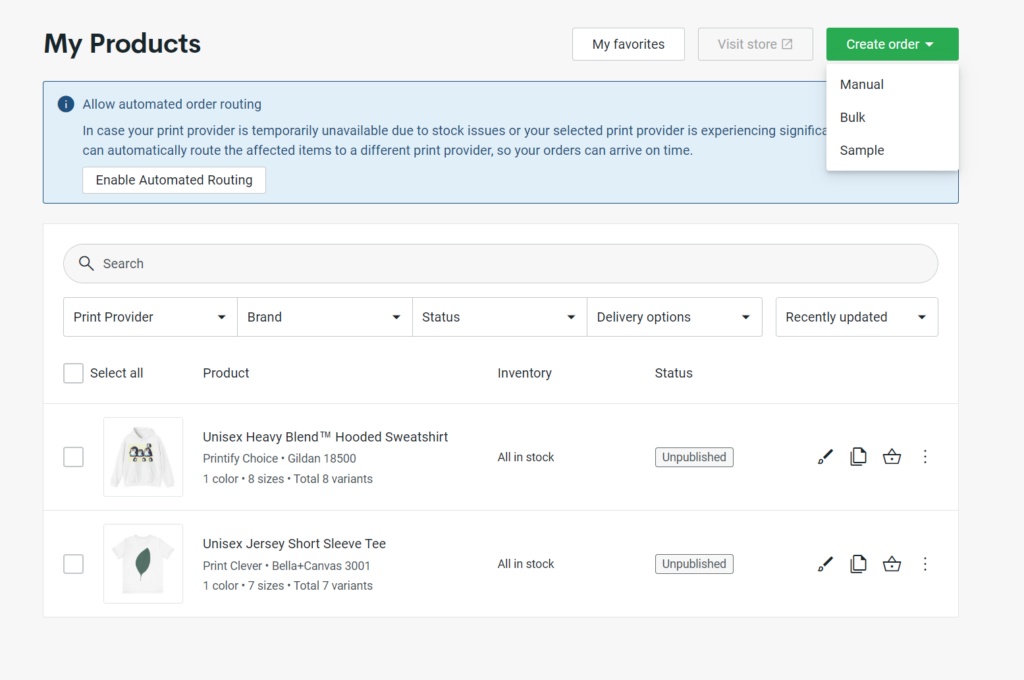Screen dimensions: 1024x680
Task: Click Enable Automated Routing
Action: point(173,180)
